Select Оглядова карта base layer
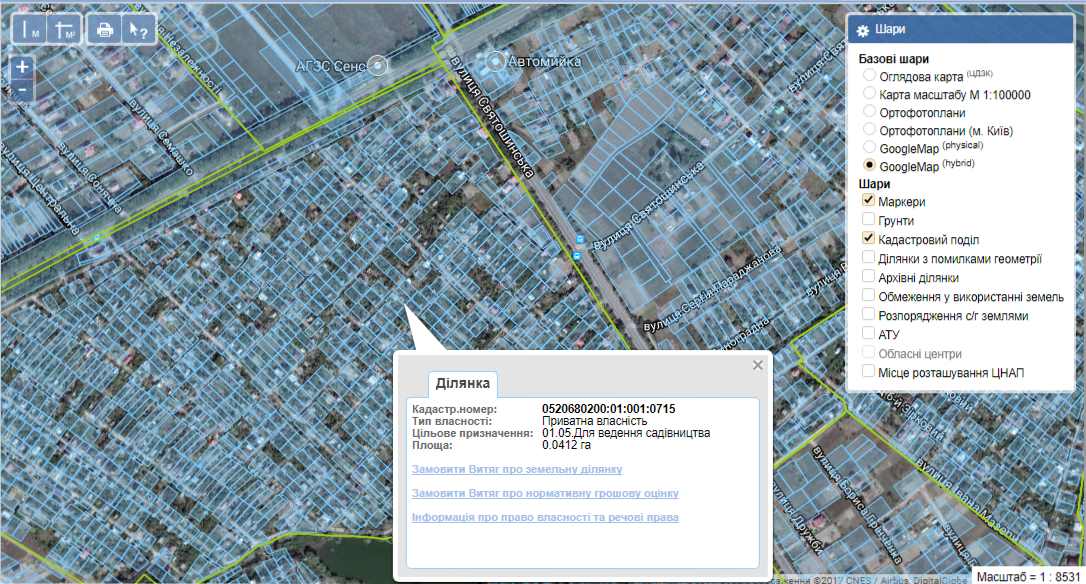1086x584 pixels. (x=869, y=75)
